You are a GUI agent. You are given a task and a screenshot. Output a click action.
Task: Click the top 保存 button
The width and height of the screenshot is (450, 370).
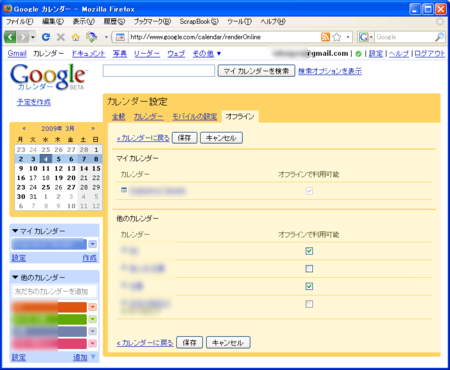pos(184,138)
